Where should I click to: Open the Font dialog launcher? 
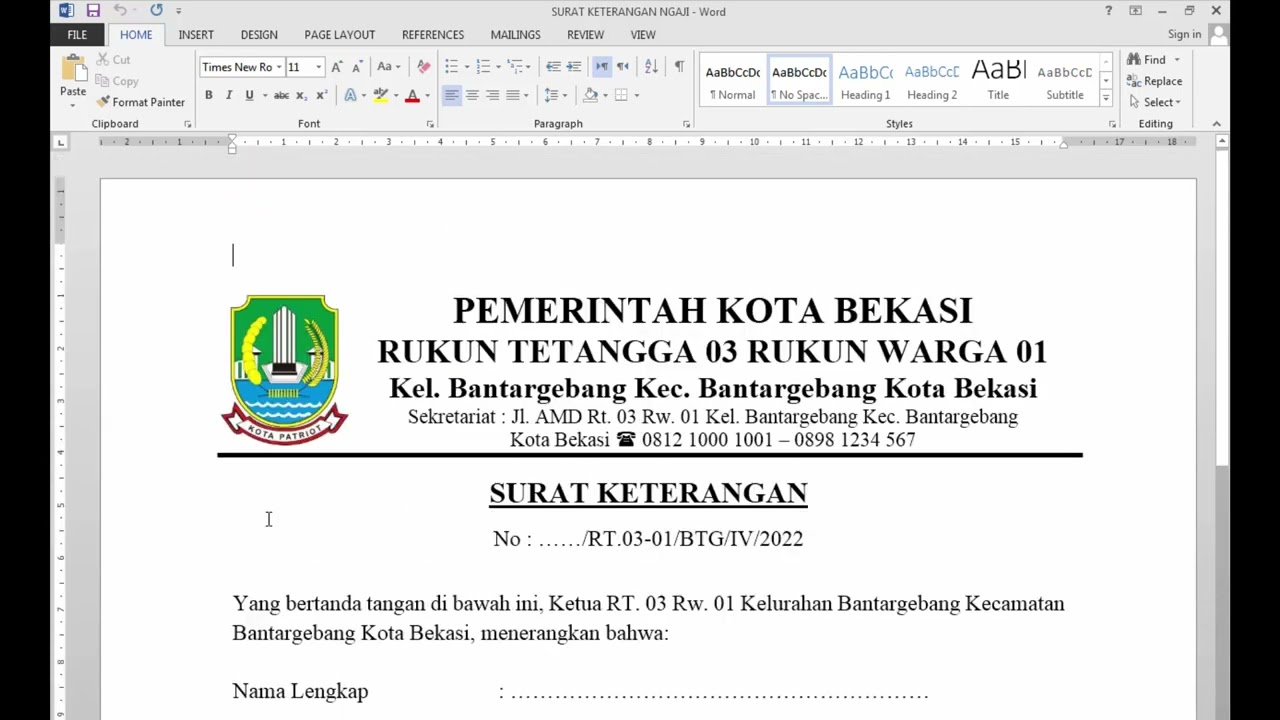coord(430,124)
